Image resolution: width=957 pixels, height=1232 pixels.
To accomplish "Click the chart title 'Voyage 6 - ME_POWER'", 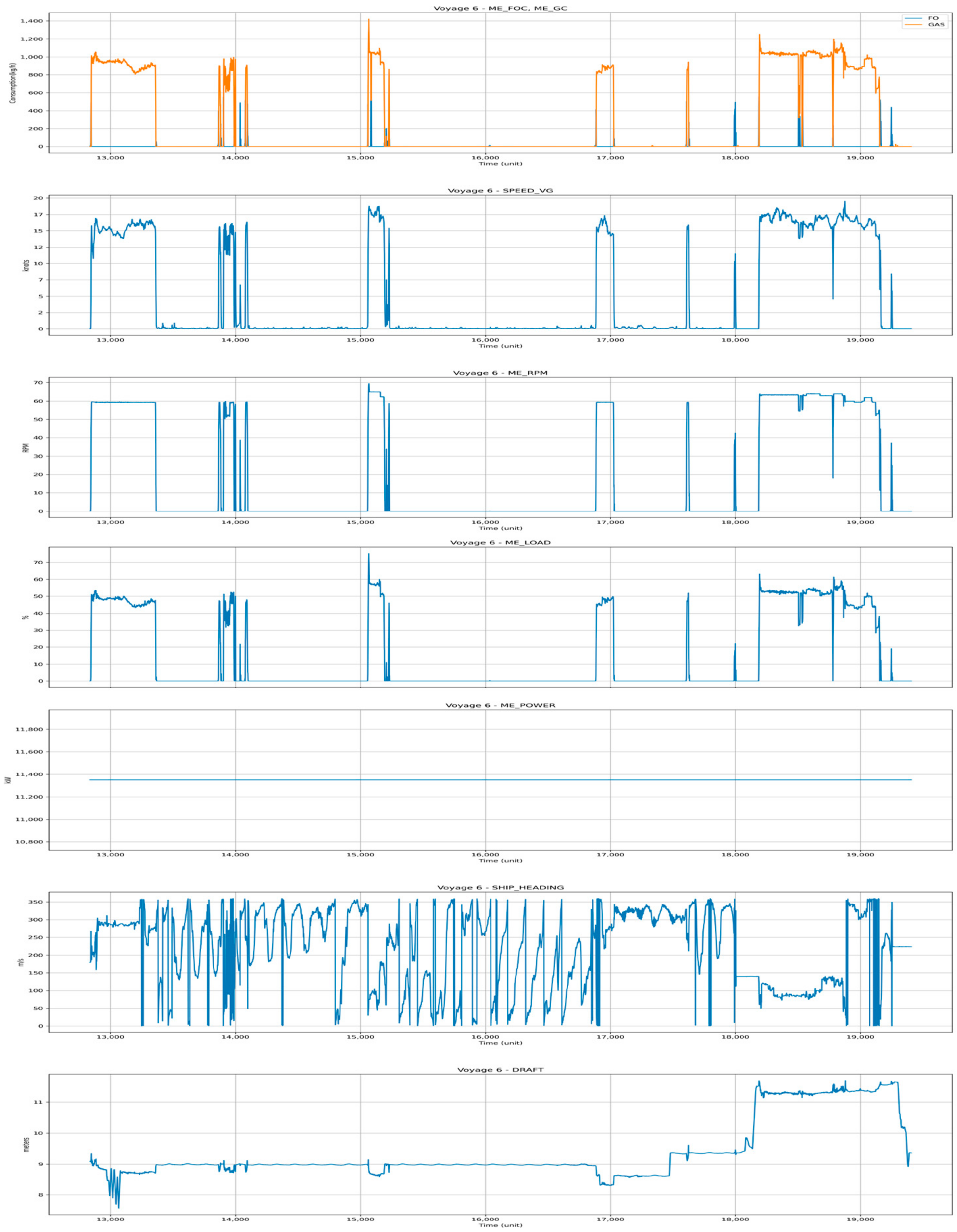I will [x=500, y=706].
